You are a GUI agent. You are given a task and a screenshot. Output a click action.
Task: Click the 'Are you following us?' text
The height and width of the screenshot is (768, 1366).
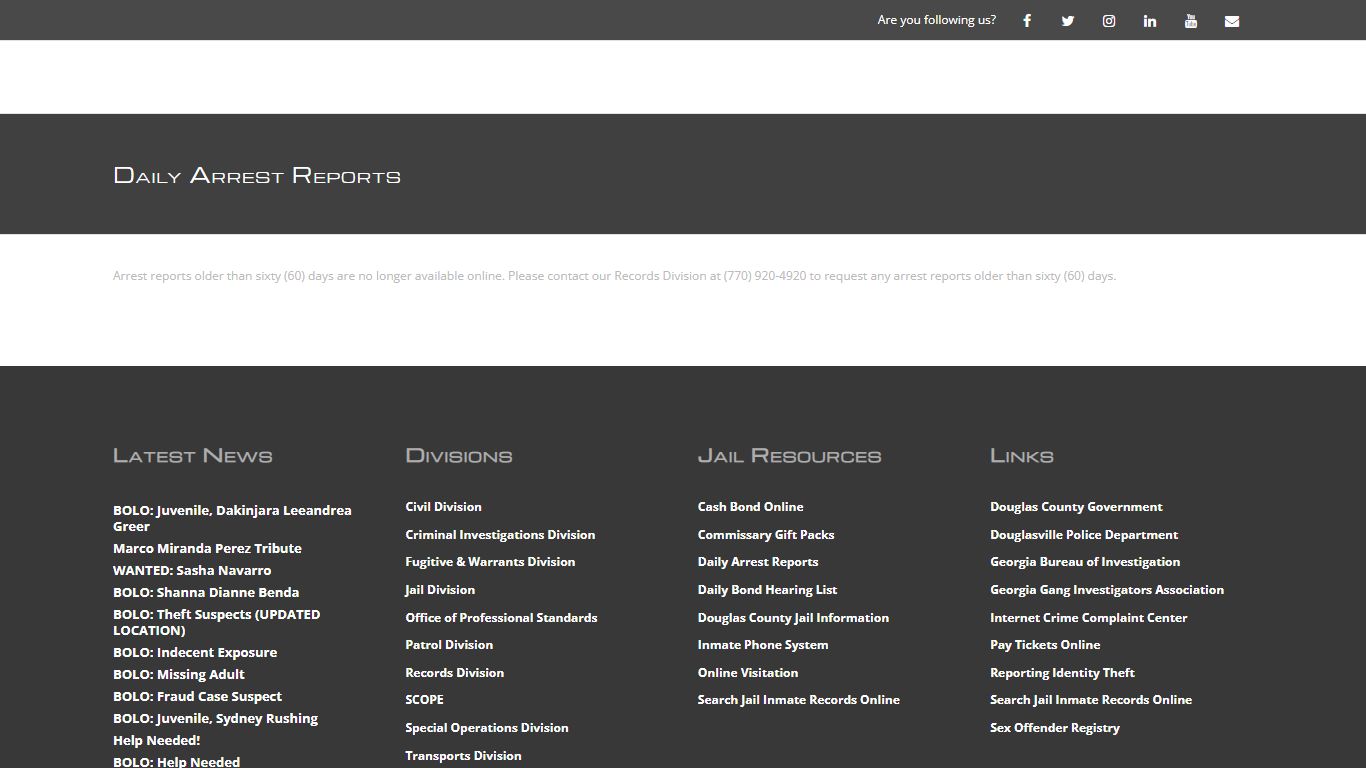(x=937, y=20)
